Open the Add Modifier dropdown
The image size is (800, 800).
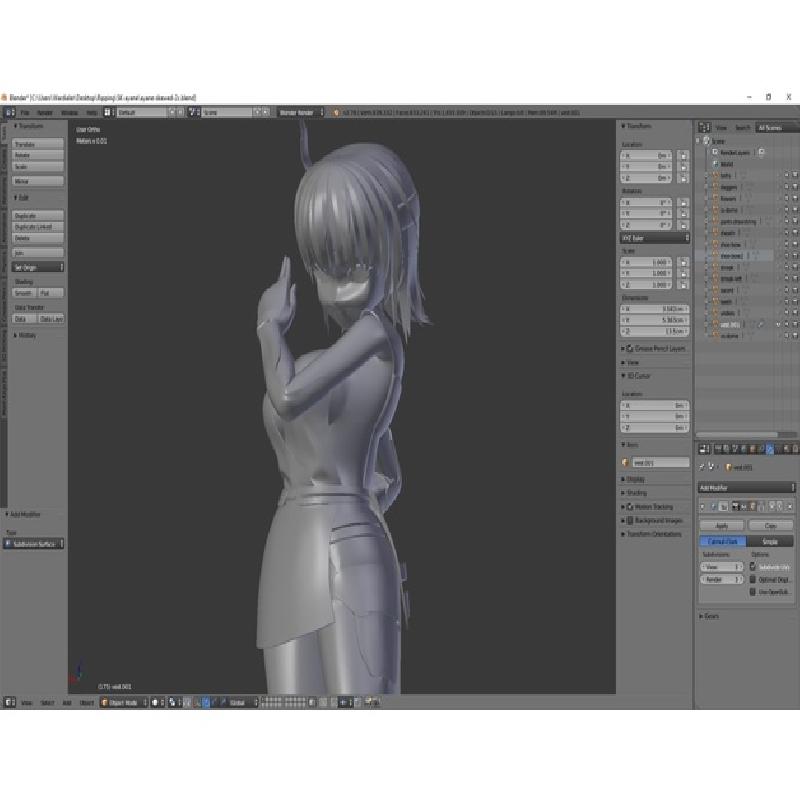746,488
